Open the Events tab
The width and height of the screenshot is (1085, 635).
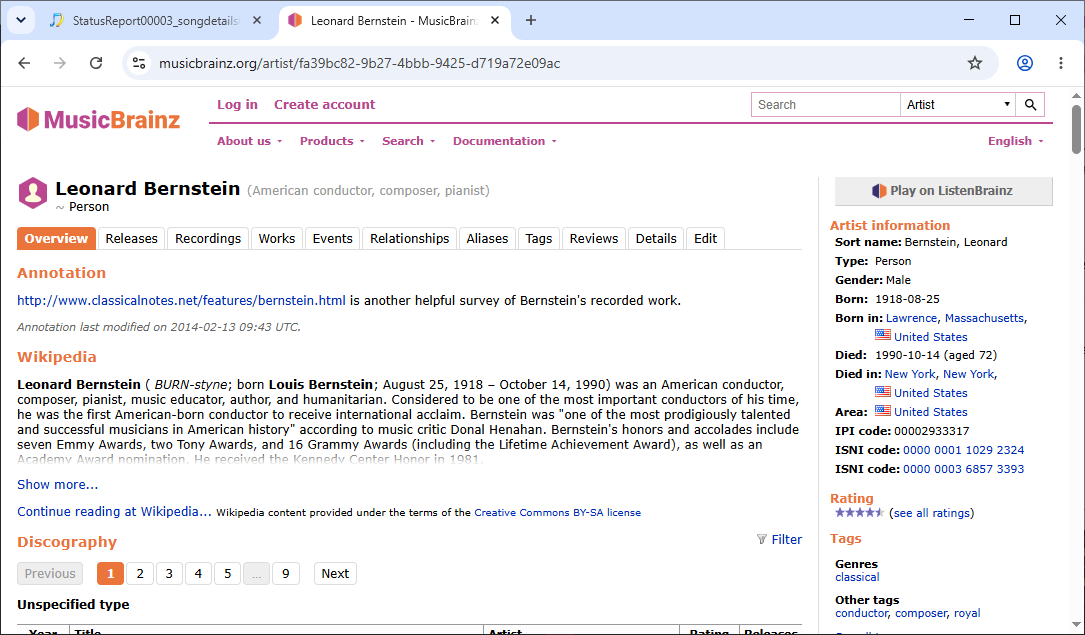[x=332, y=239]
